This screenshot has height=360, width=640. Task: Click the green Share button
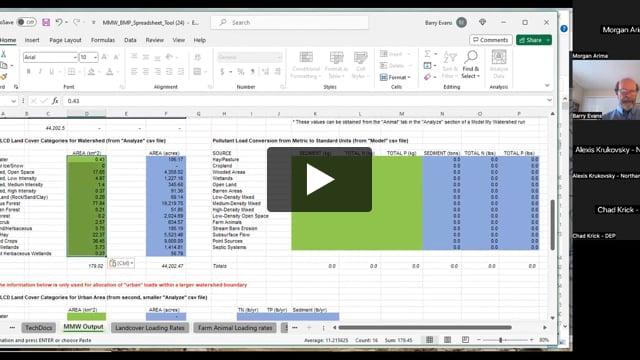(x=534, y=40)
